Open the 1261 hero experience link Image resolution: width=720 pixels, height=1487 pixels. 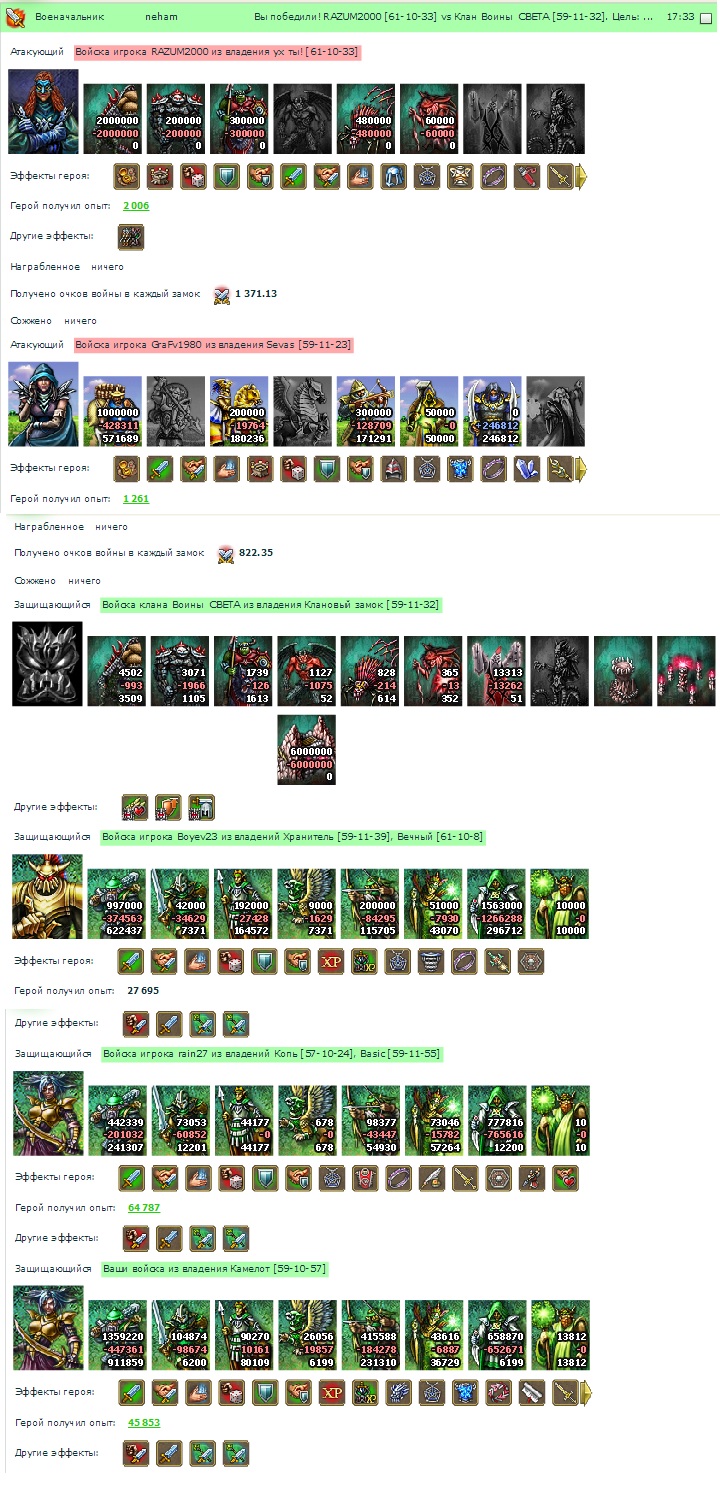(x=136, y=498)
